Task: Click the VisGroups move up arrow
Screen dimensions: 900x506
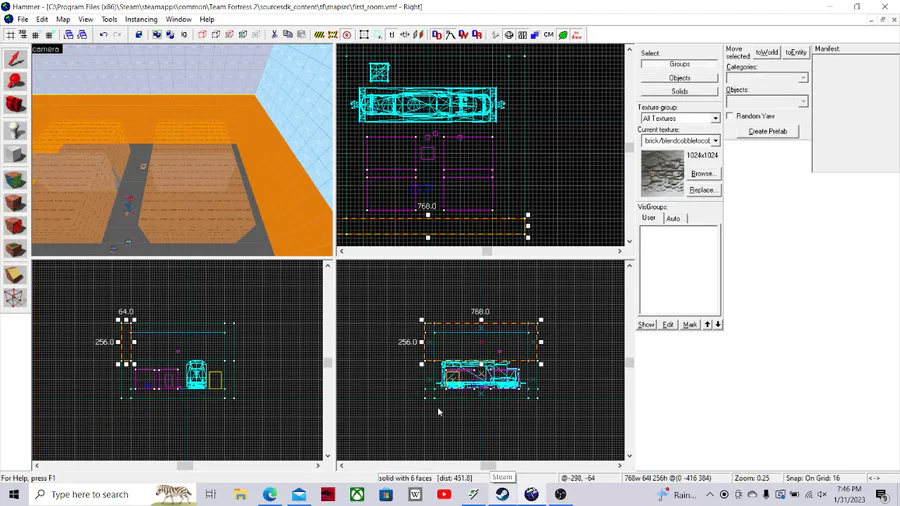Action: (708, 325)
